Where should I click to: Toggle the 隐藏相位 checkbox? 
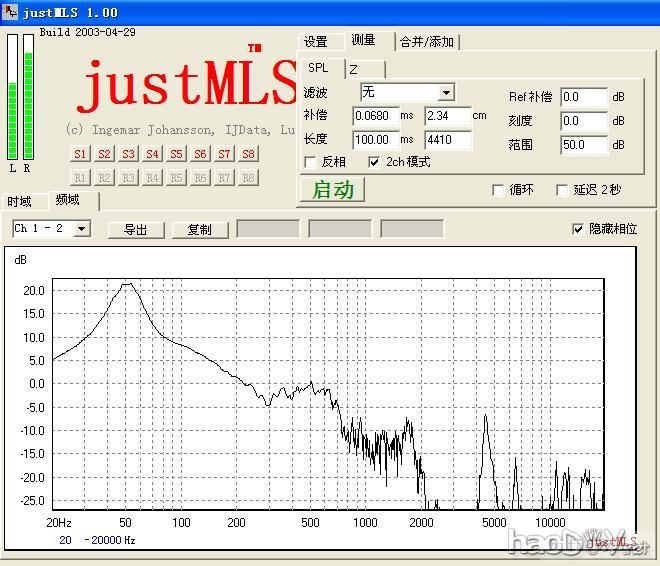[578, 229]
